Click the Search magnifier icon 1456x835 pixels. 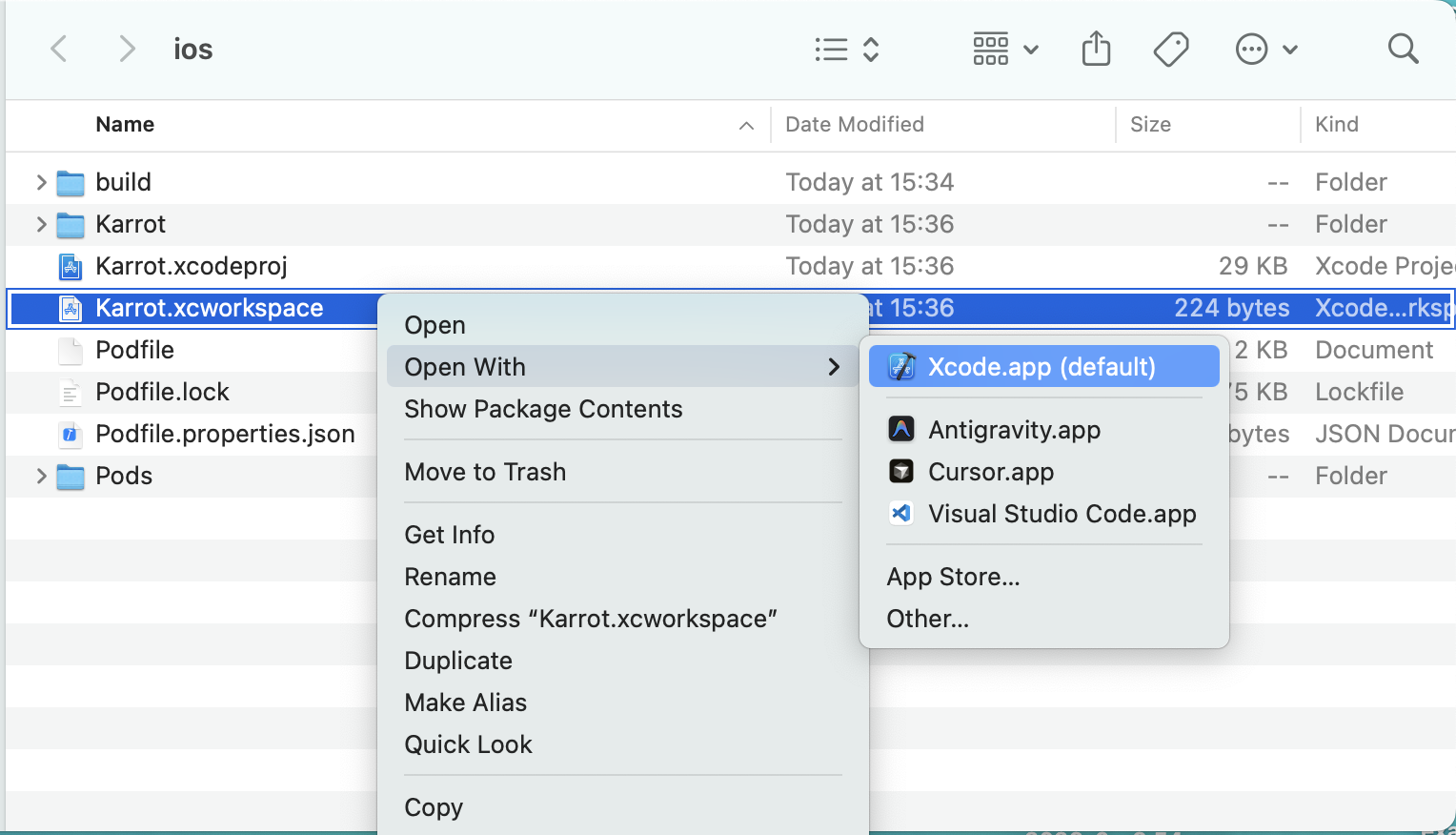[1403, 49]
